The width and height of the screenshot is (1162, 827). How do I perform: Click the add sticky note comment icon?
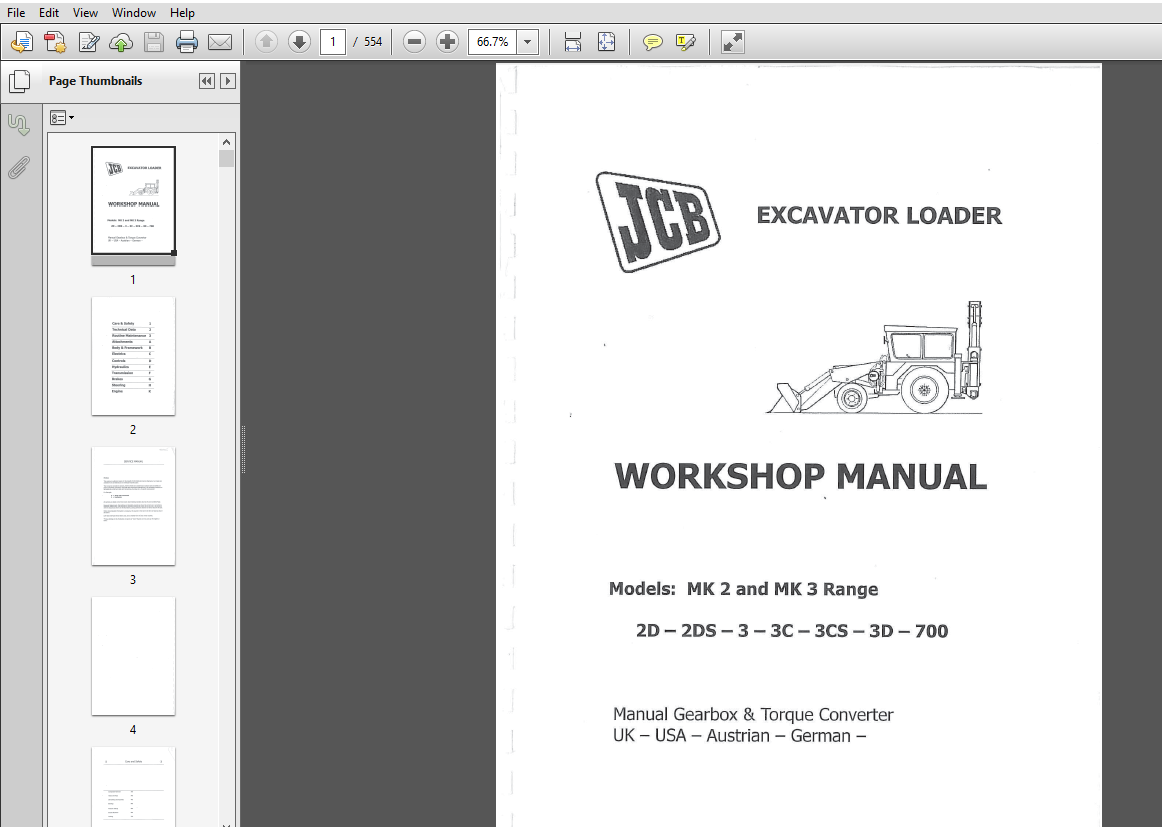pyautogui.click(x=652, y=42)
